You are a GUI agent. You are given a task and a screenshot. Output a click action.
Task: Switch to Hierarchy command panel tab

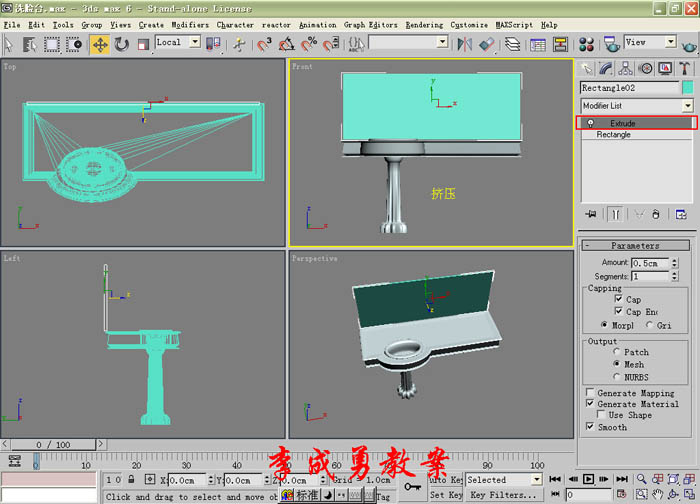pyautogui.click(x=625, y=68)
